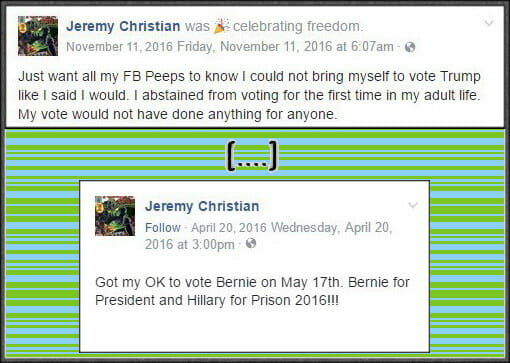Click the 'Hillary for Prison 2016!!!' line

click(x=217, y=300)
